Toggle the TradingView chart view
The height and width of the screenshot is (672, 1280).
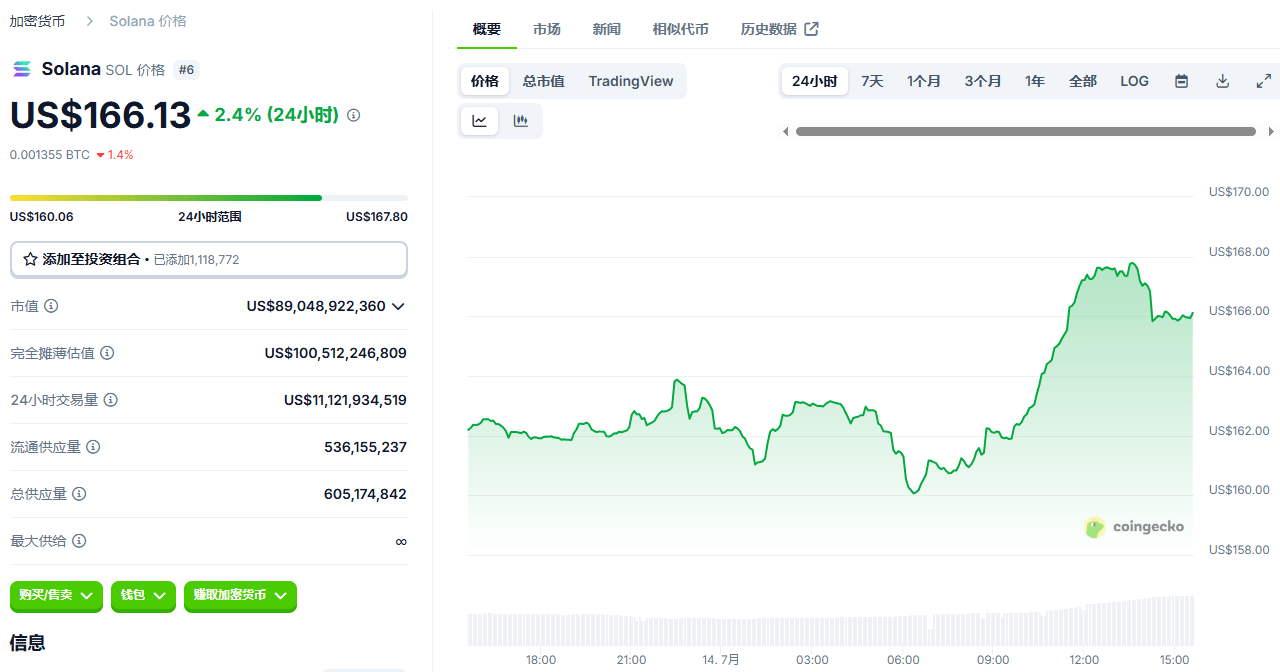[631, 81]
